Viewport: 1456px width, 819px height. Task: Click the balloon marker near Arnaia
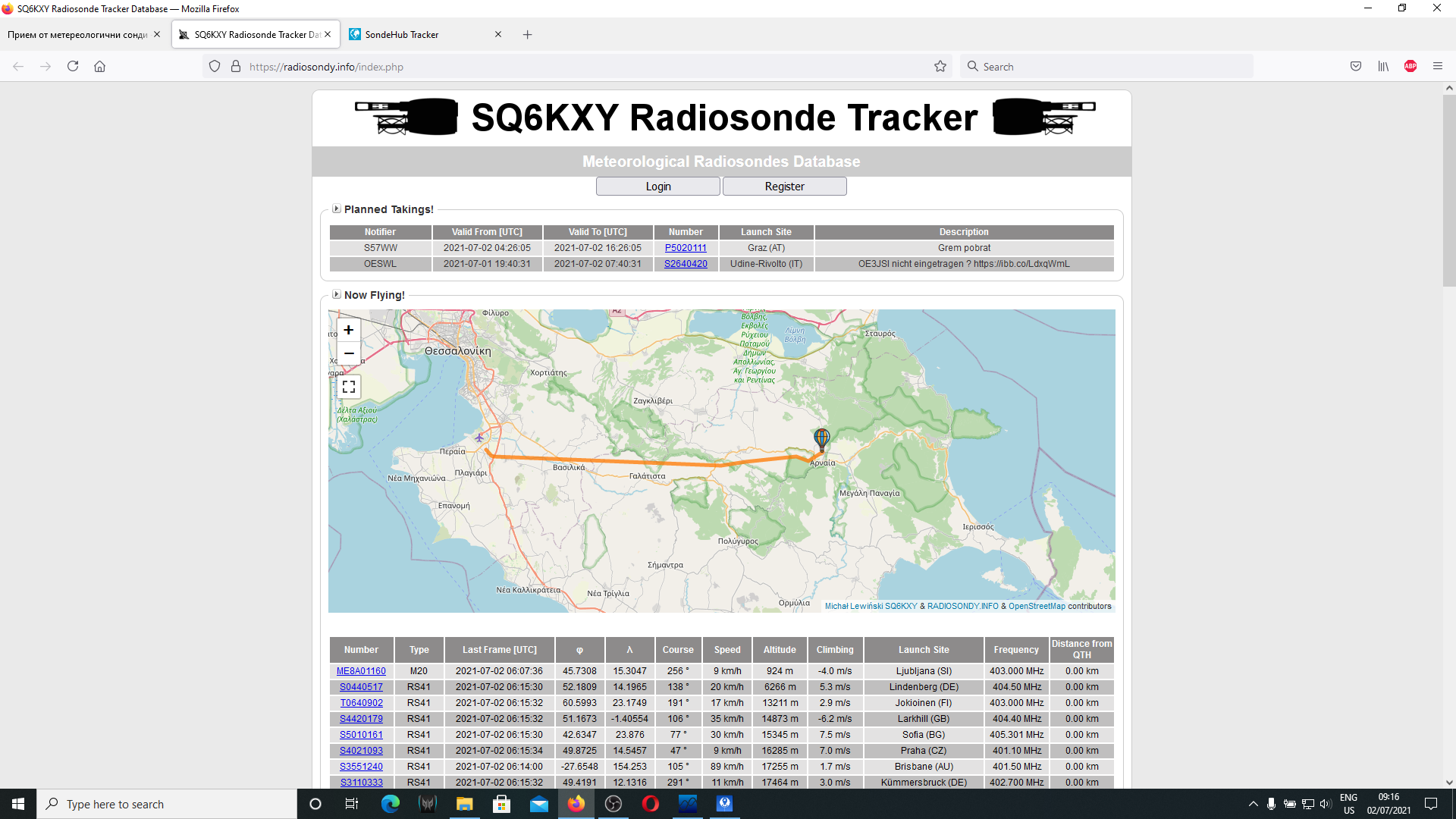point(821,438)
